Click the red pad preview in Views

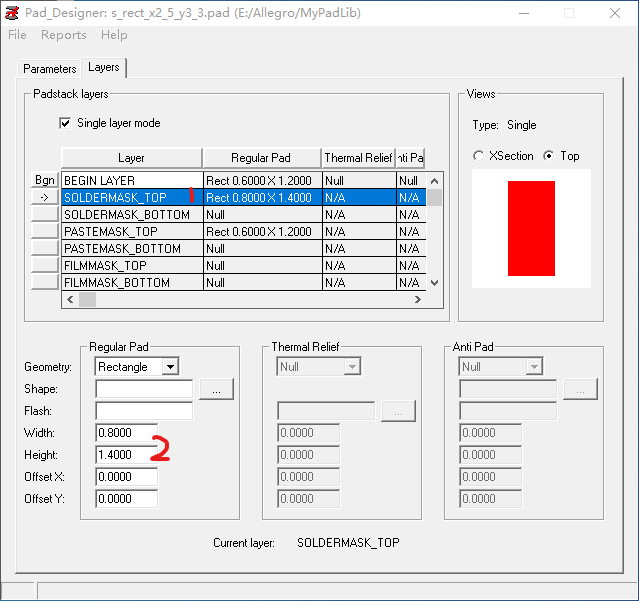tap(531, 229)
